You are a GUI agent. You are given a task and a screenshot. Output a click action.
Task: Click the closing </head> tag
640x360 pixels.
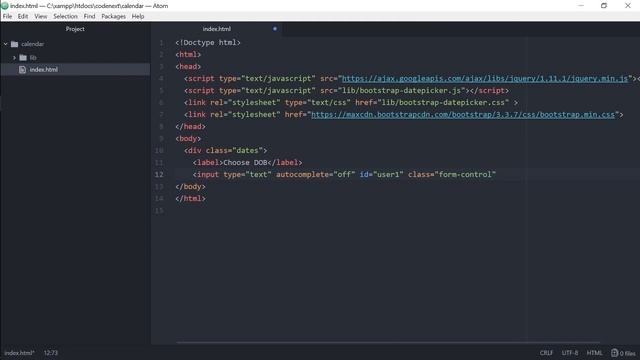coord(191,127)
